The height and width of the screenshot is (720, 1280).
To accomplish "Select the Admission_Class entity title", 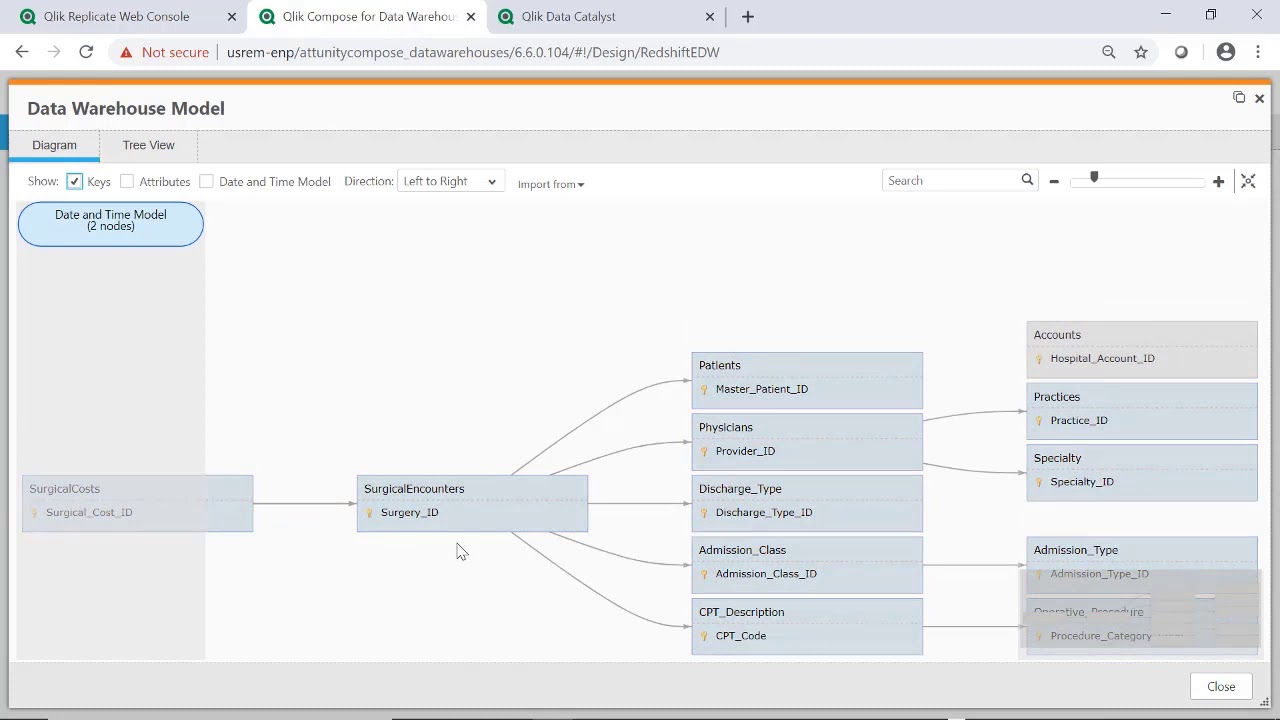I will click(x=742, y=550).
